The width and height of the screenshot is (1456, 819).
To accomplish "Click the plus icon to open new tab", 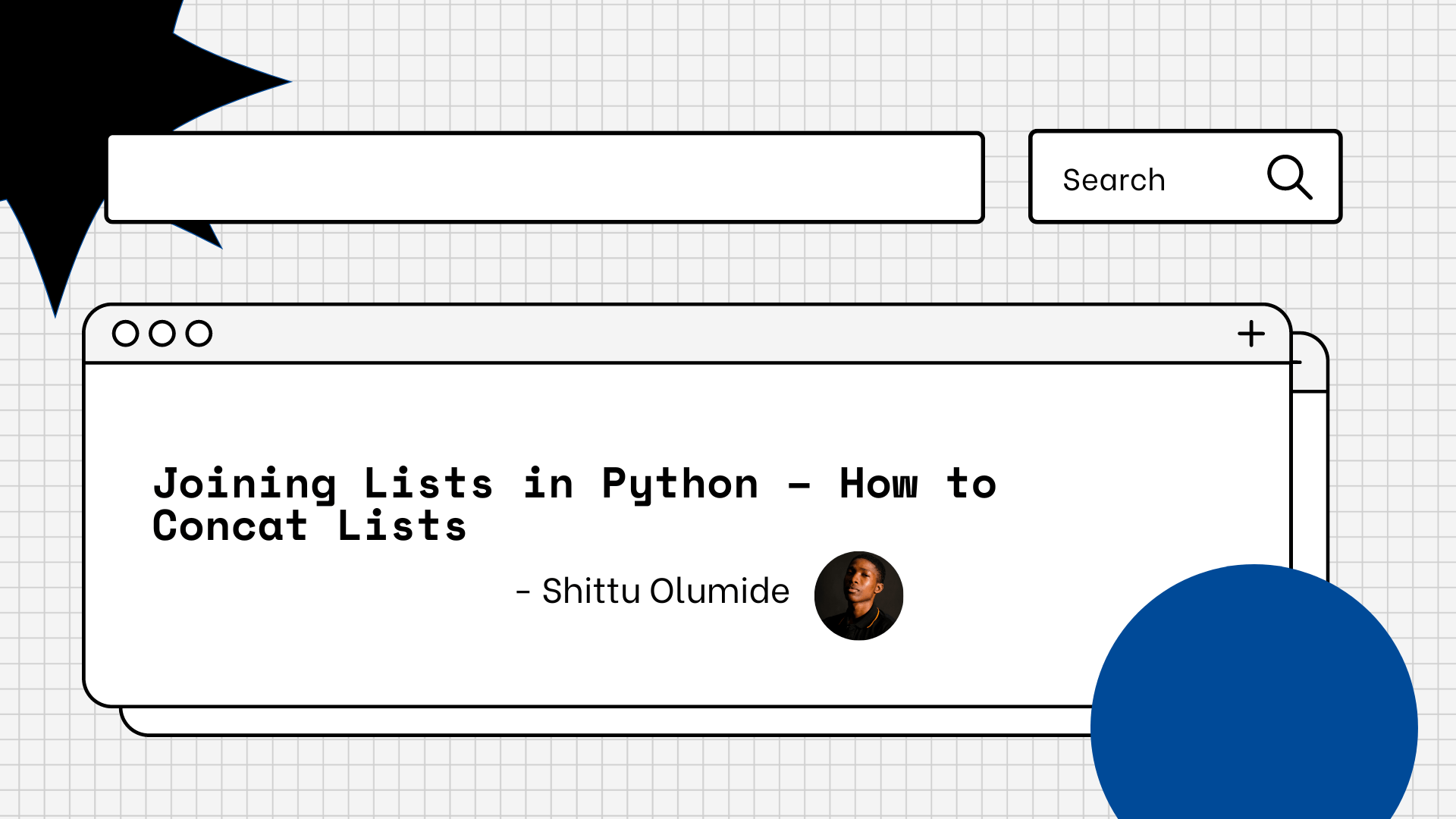I will tap(1251, 332).
